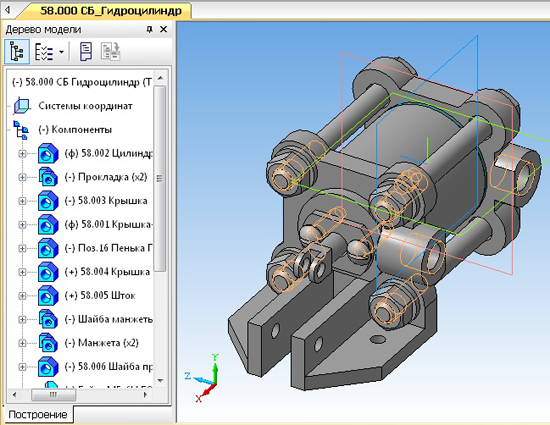
Task: Expand the 58.003 Крышка node
Action: [22, 201]
